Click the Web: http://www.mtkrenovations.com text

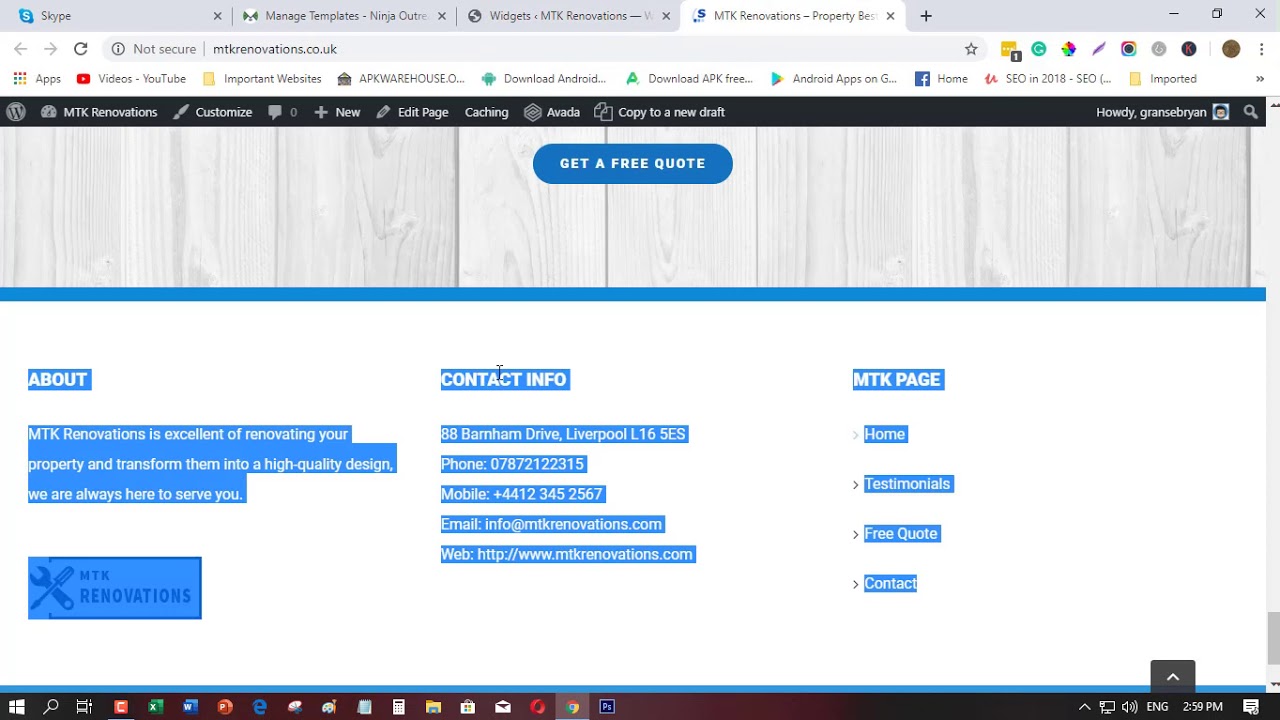pyautogui.click(x=567, y=554)
